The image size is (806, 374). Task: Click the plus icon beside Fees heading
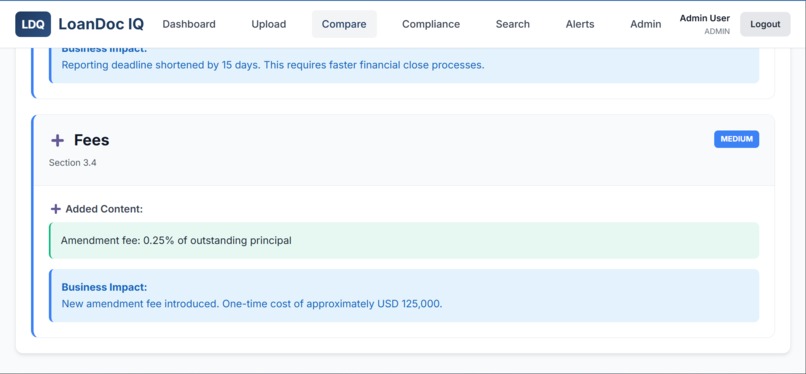pos(58,140)
